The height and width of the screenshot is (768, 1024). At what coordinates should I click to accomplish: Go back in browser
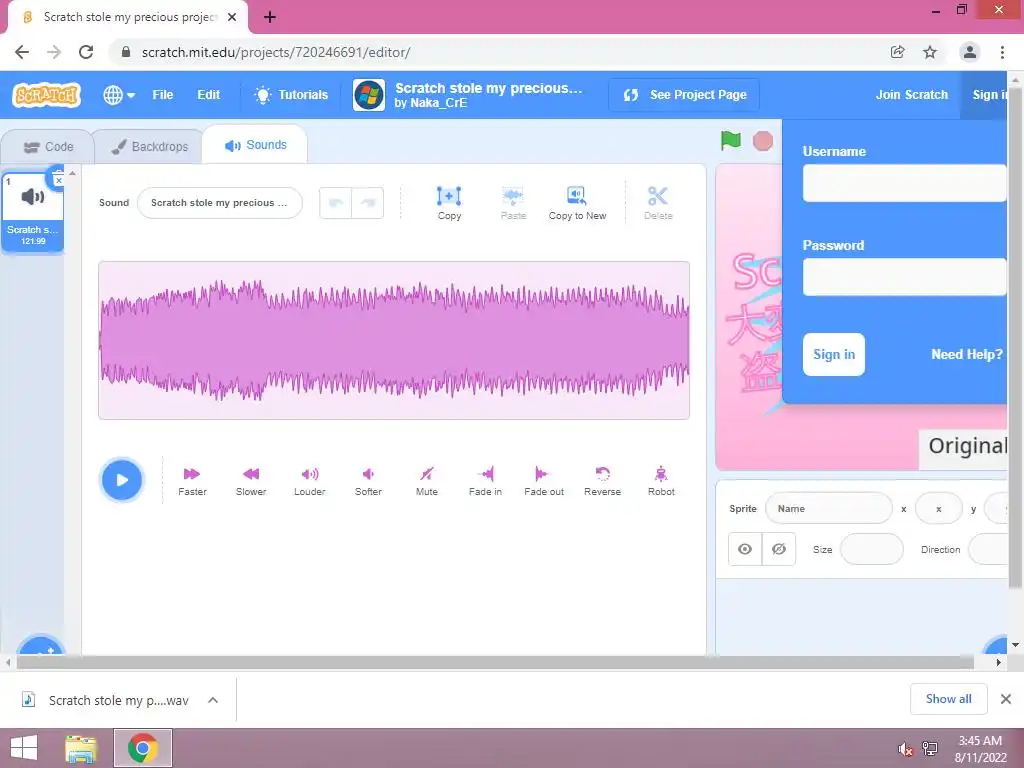(x=22, y=52)
